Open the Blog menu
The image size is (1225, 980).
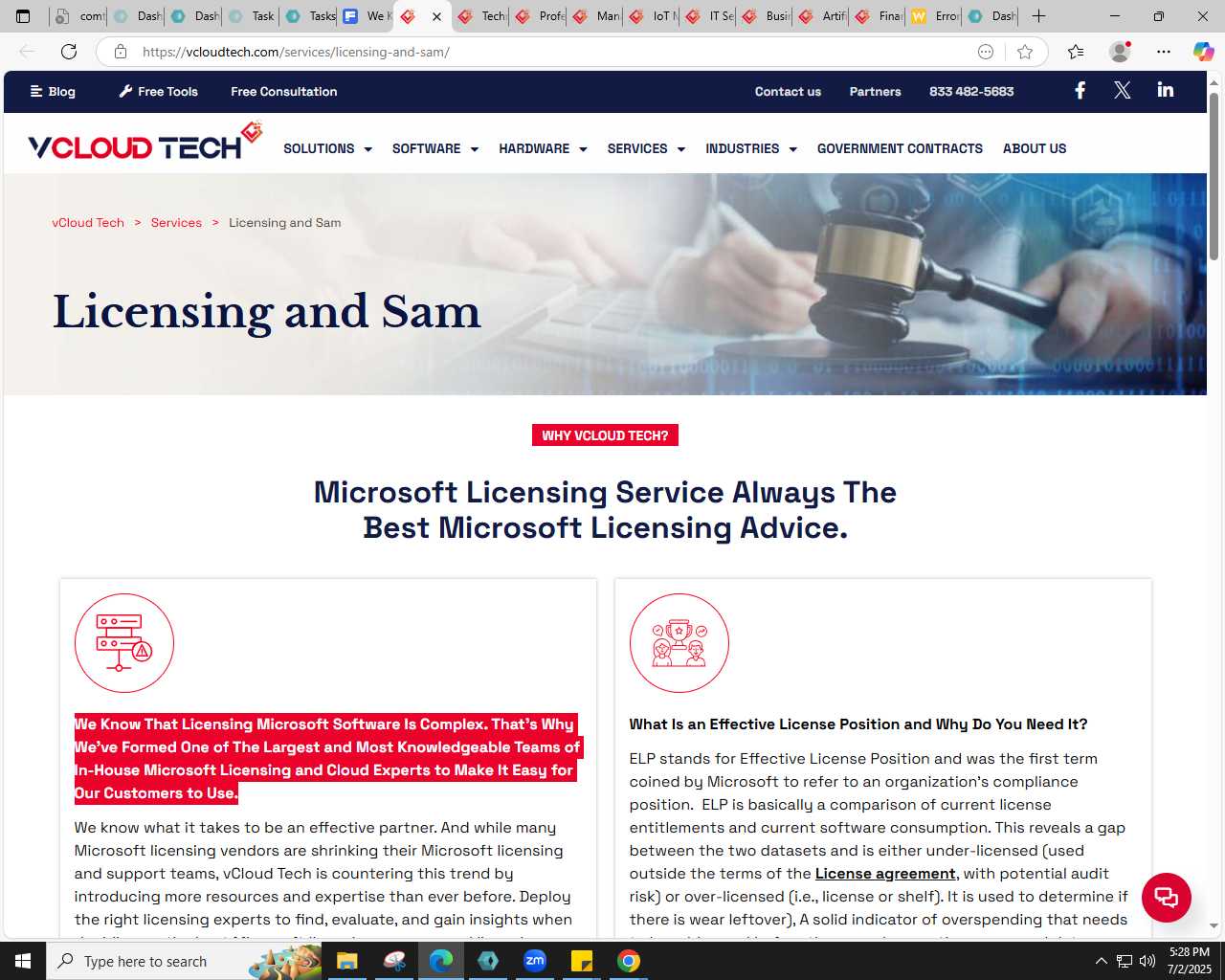[x=53, y=92]
